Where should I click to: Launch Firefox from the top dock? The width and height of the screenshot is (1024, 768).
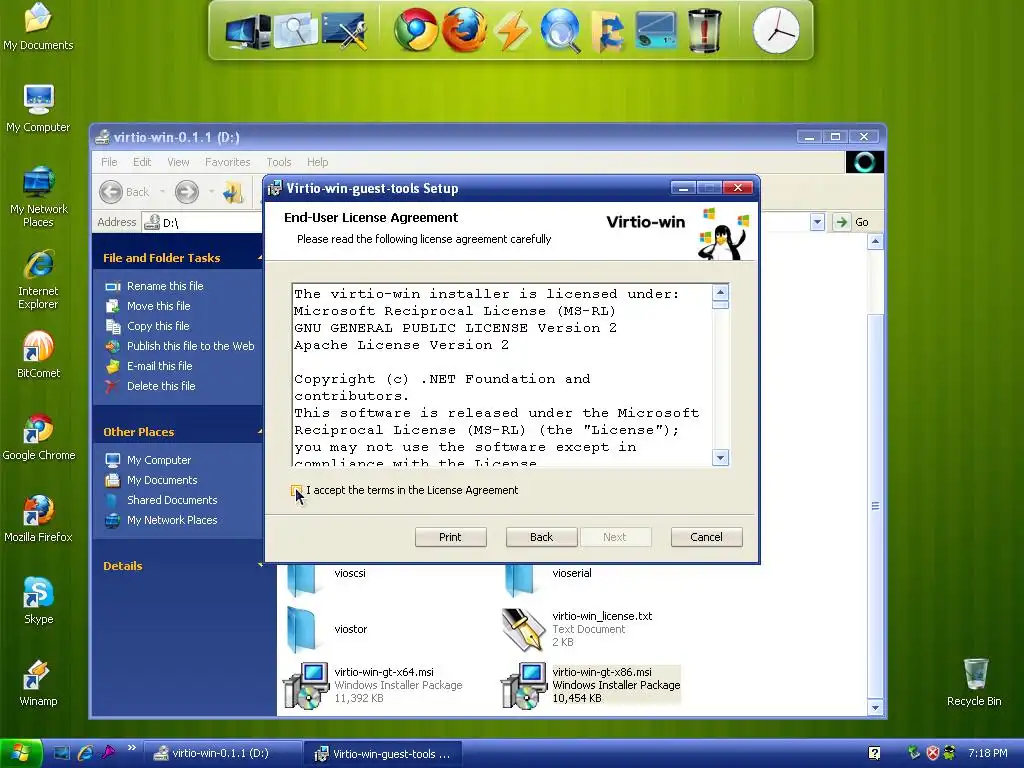click(x=464, y=30)
